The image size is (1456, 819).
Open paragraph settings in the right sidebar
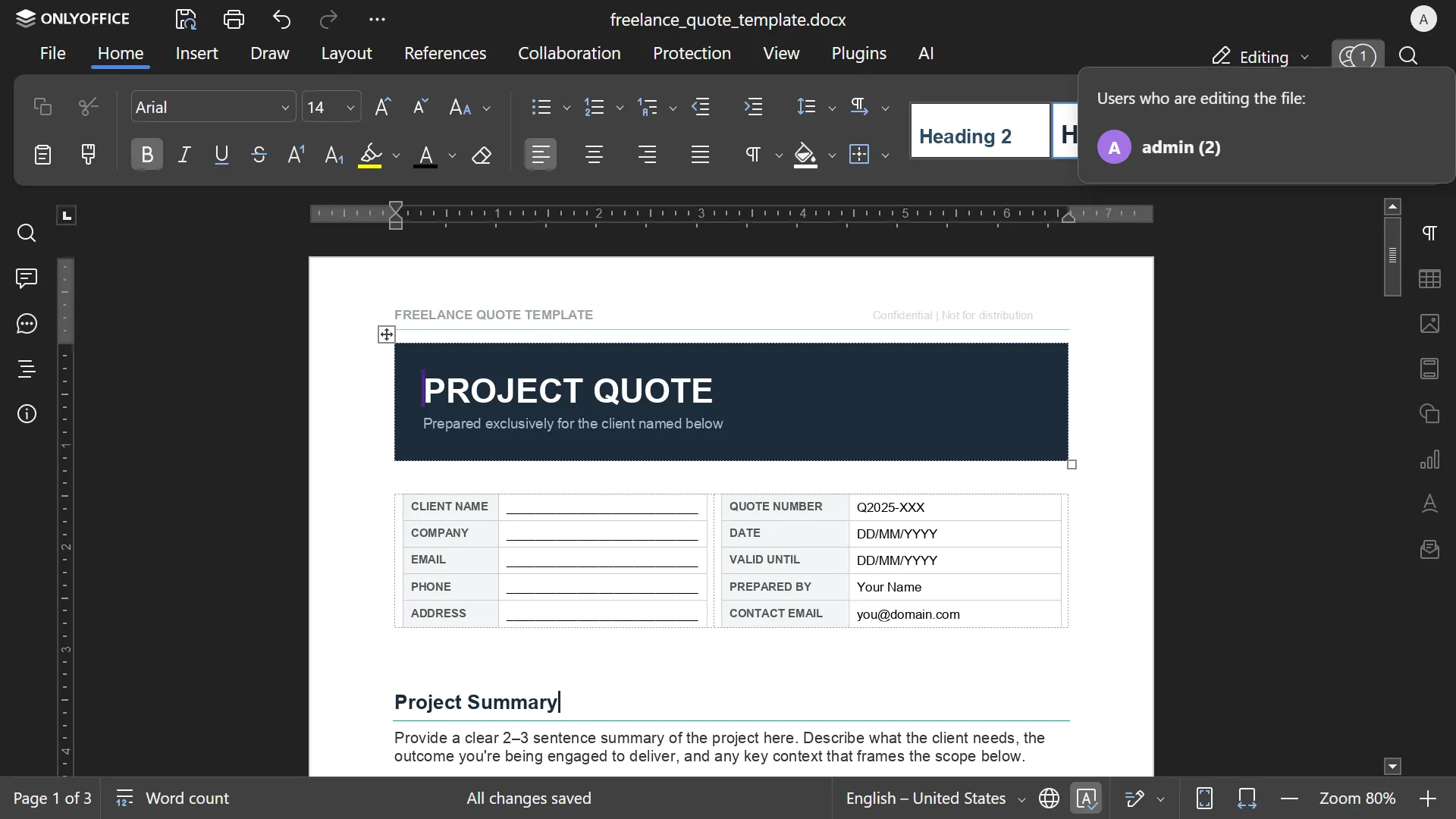(1430, 234)
